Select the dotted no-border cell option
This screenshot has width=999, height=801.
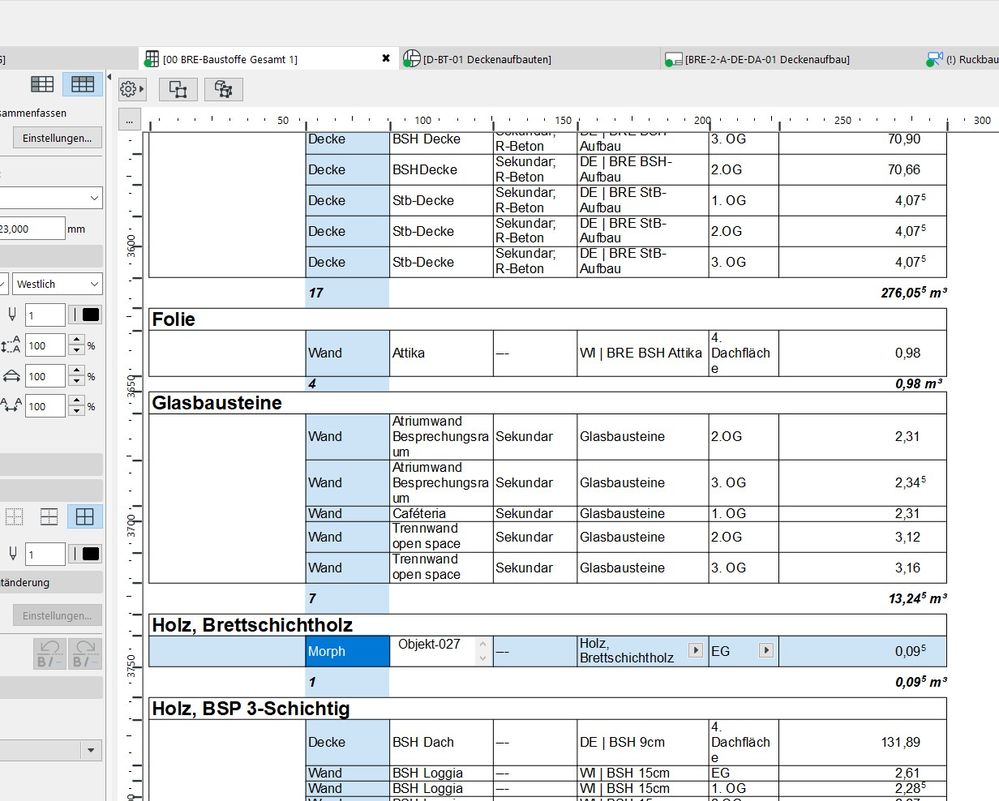[13, 517]
